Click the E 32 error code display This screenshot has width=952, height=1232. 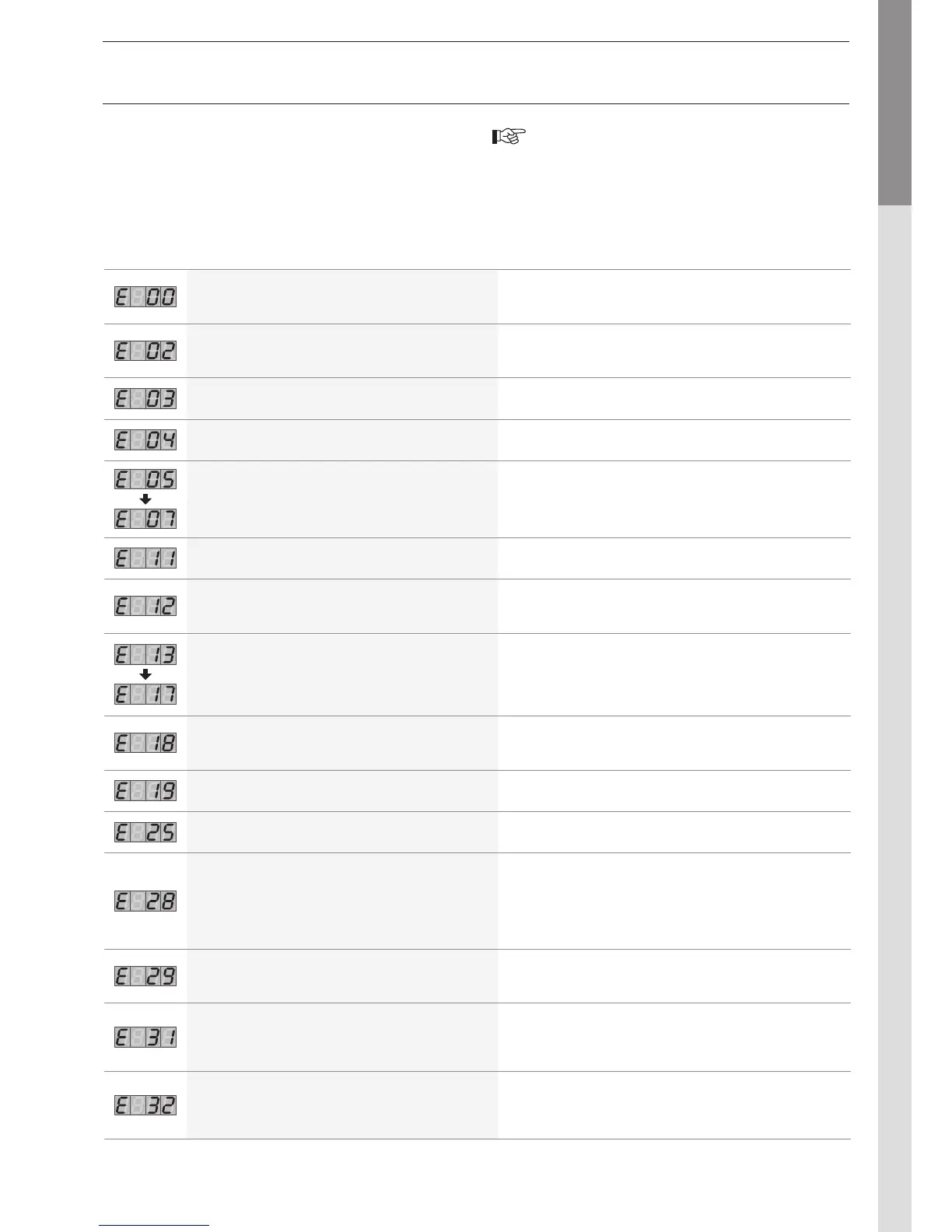tap(145, 1104)
